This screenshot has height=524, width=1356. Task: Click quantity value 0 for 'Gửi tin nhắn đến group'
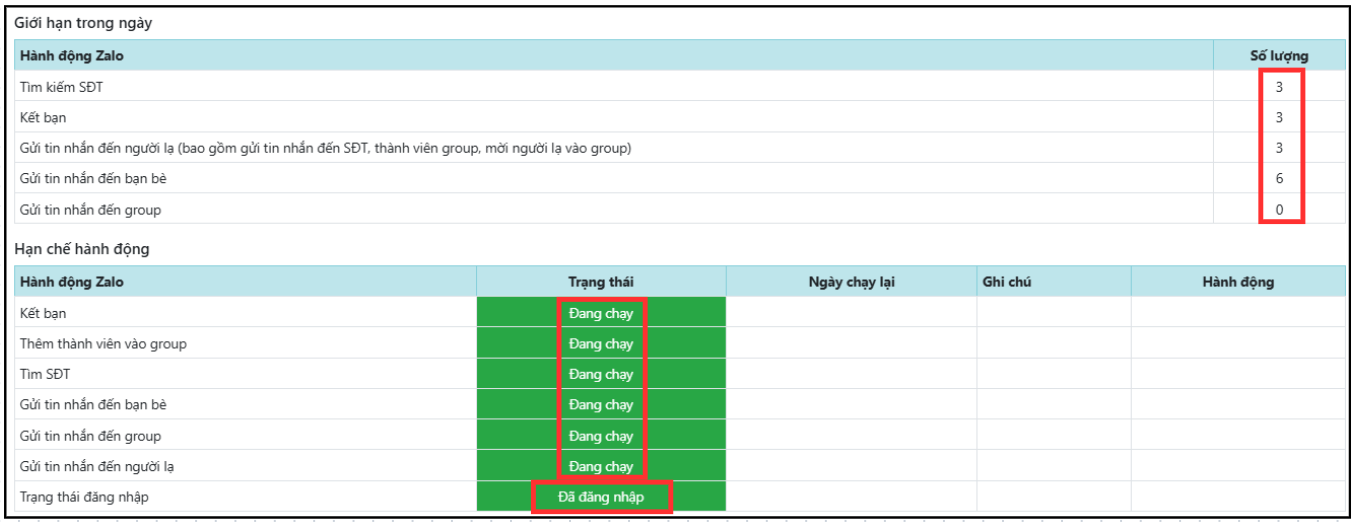click(x=1278, y=210)
